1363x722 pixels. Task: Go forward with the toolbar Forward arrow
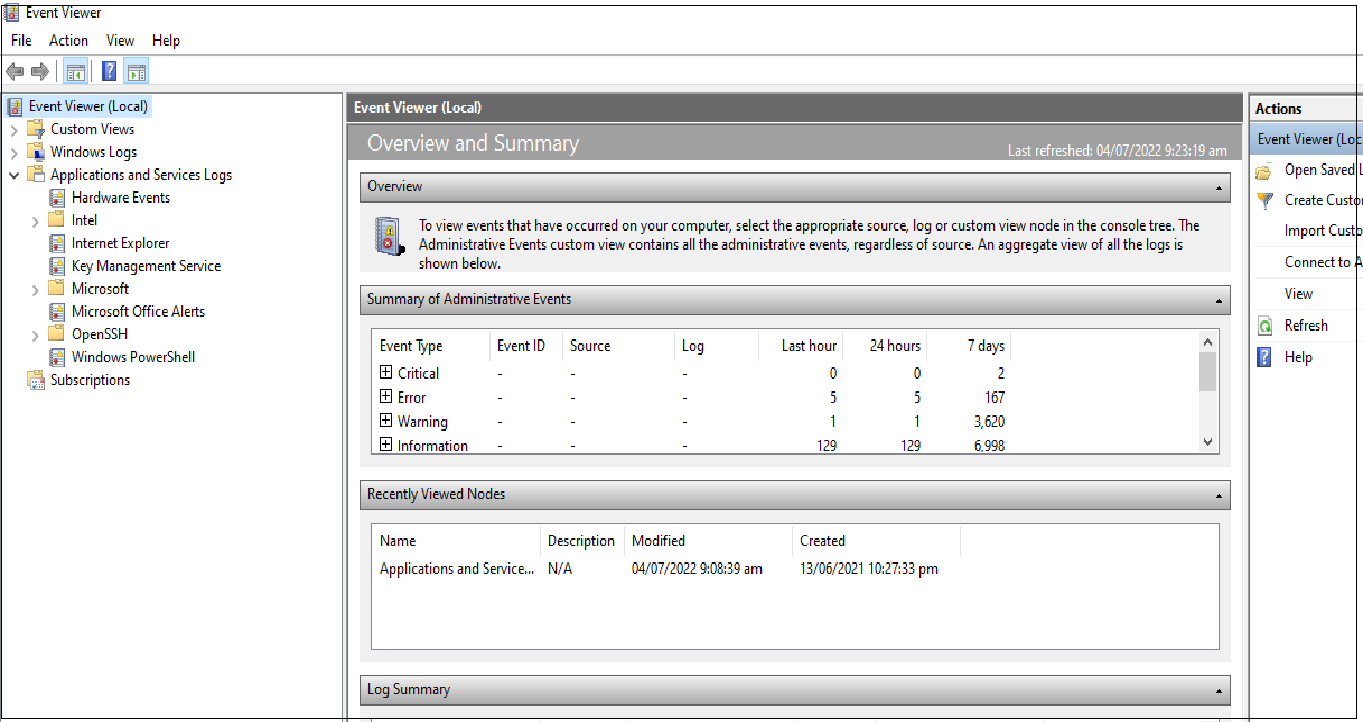[x=40, y=72]
